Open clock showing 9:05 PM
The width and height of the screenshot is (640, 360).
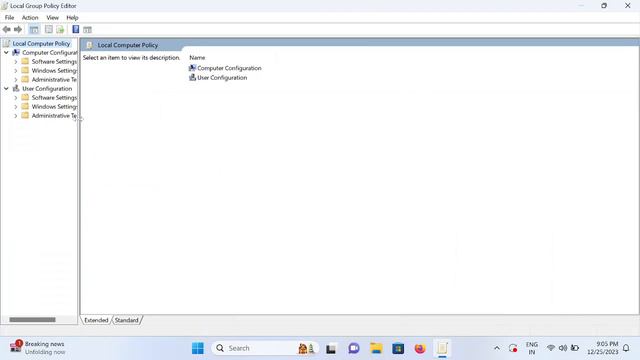(603, 348)
